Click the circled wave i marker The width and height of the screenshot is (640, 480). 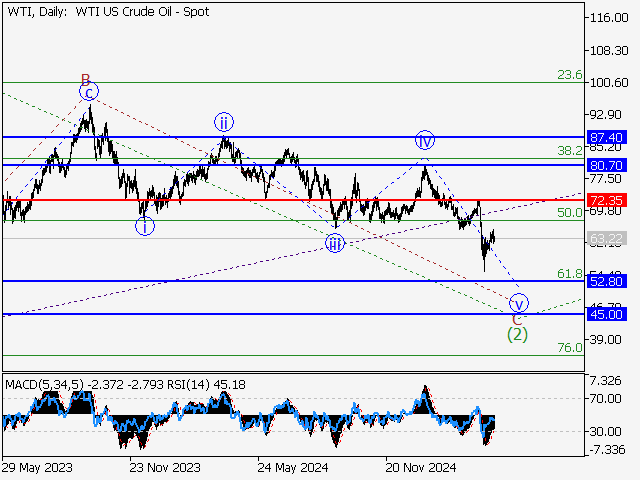(x=146, y=226)
